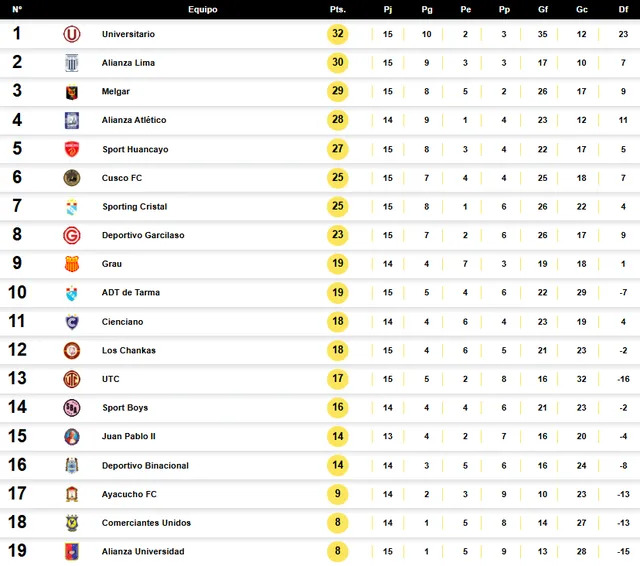The height and width of the screenshot is (566, 640).
Task: Click the Cusco FC round badge
Action: [x=72, y=178]
